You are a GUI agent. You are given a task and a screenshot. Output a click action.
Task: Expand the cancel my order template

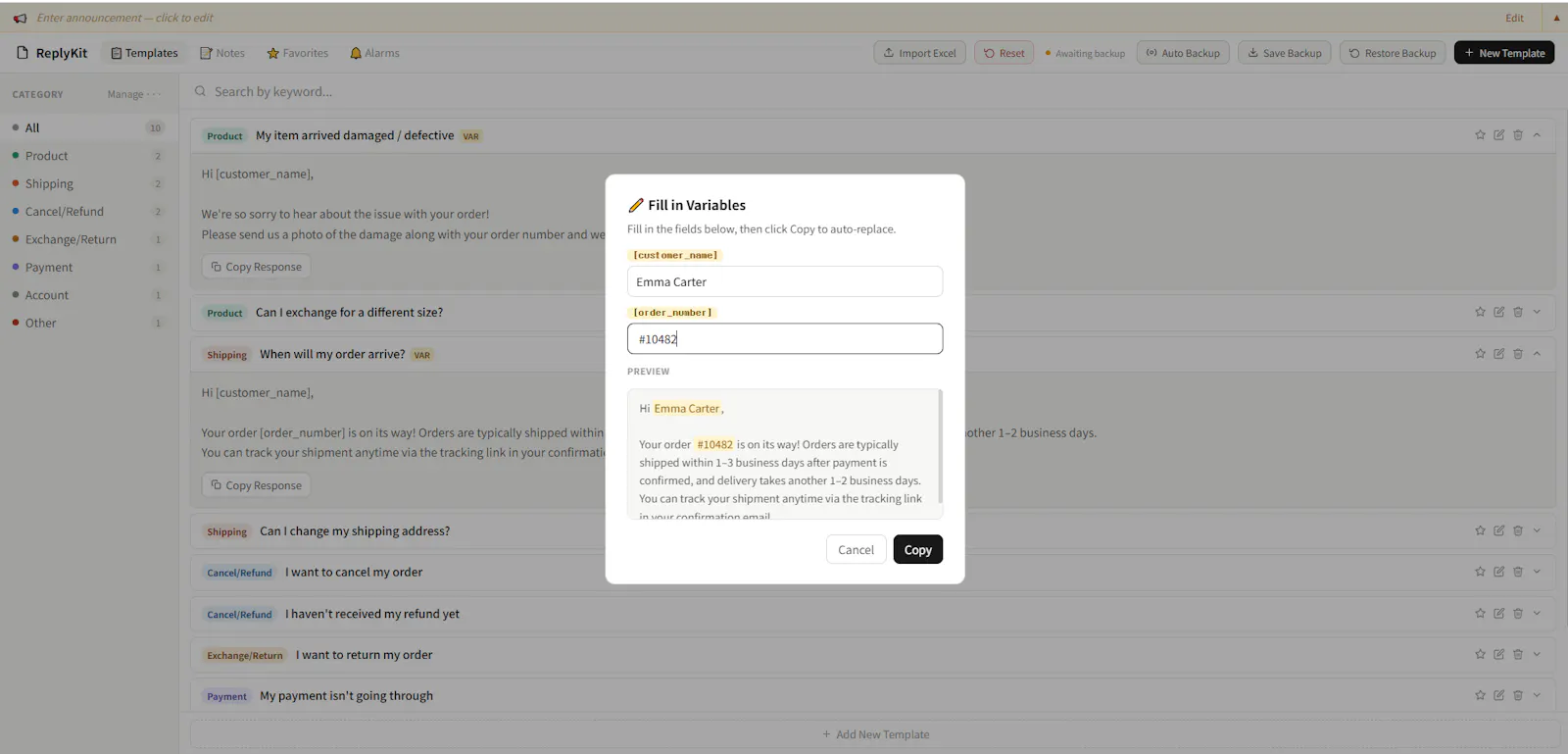1537,572
